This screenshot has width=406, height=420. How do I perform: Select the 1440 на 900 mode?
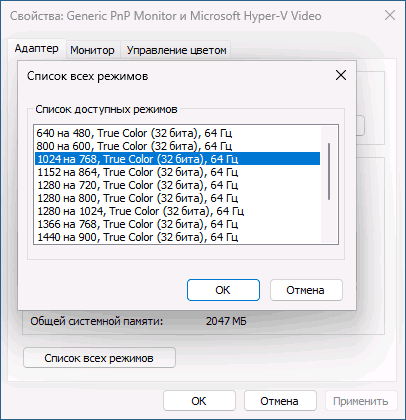177,237
